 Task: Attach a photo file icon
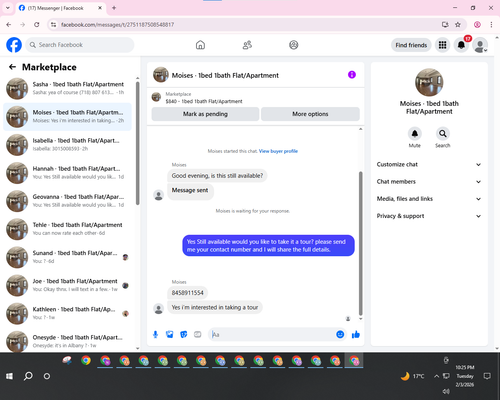170,334
